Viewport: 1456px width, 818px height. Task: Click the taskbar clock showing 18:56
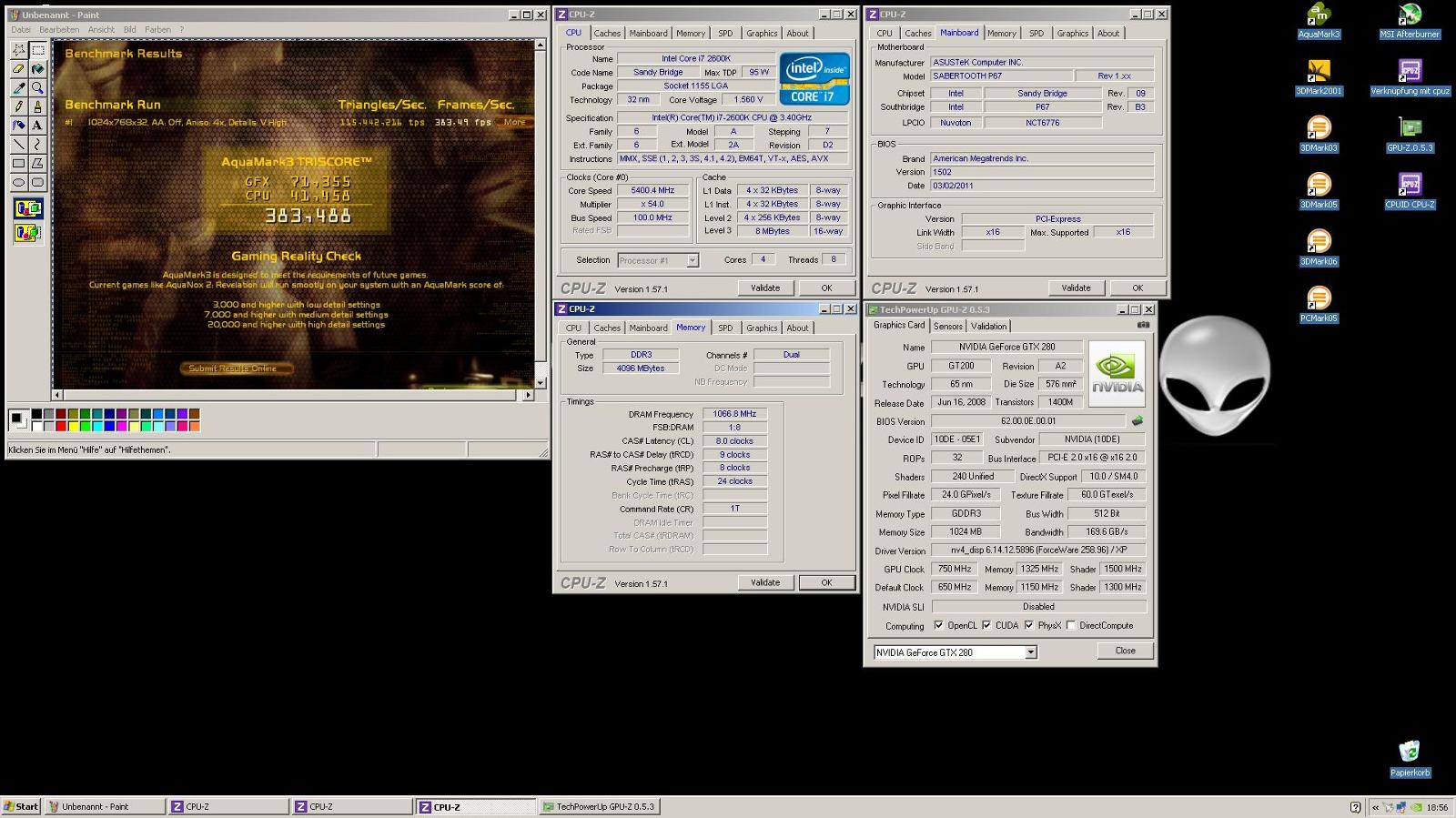1437,807
